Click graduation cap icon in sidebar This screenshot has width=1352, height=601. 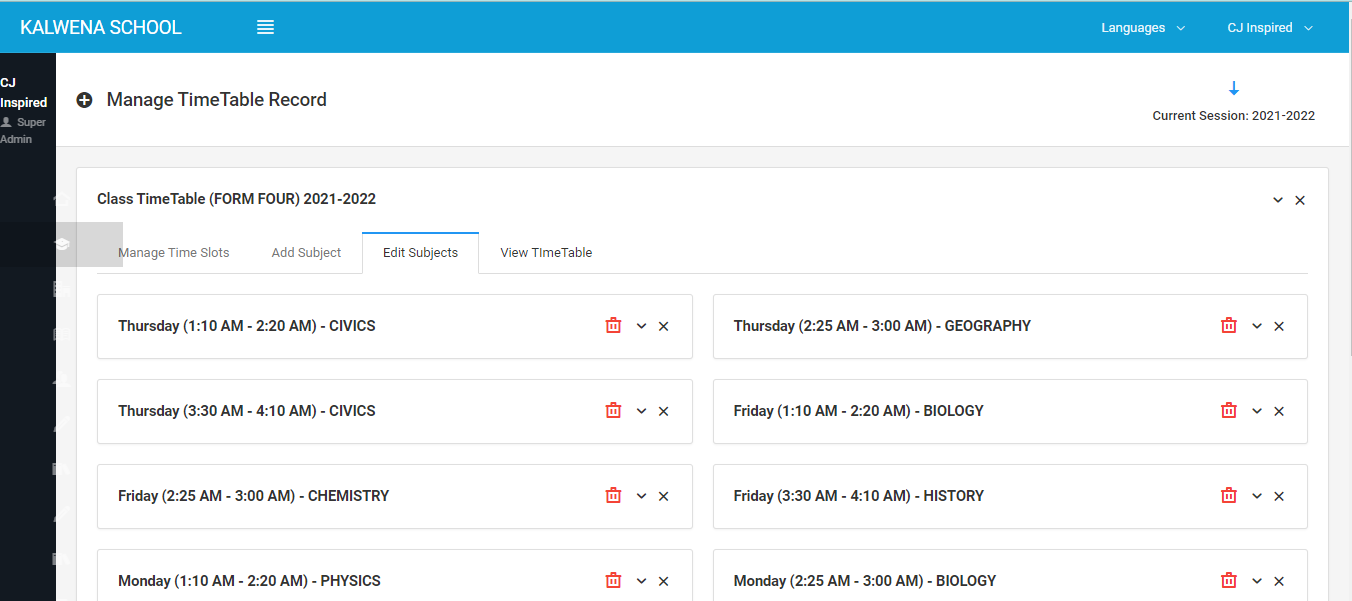(x=62, y=244)
